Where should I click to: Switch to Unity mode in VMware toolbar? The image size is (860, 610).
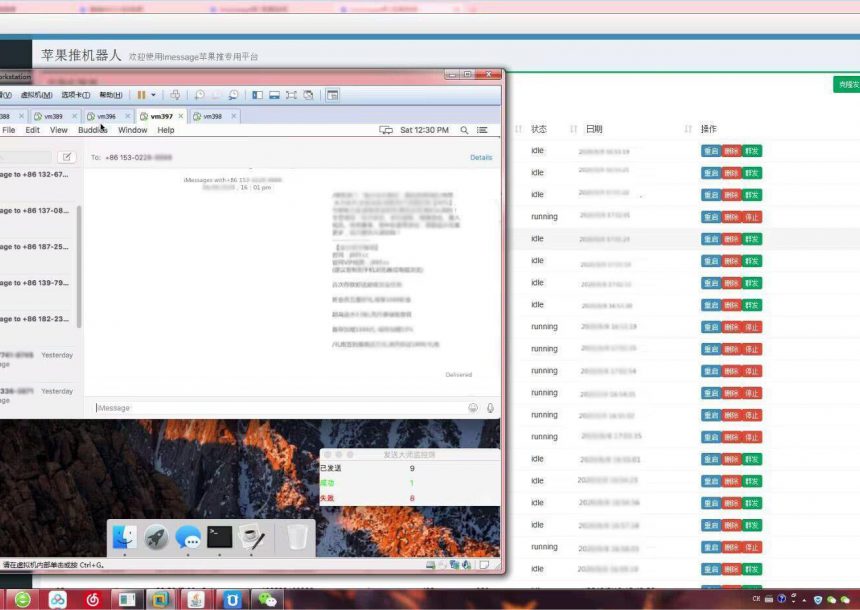pos(308,95)
